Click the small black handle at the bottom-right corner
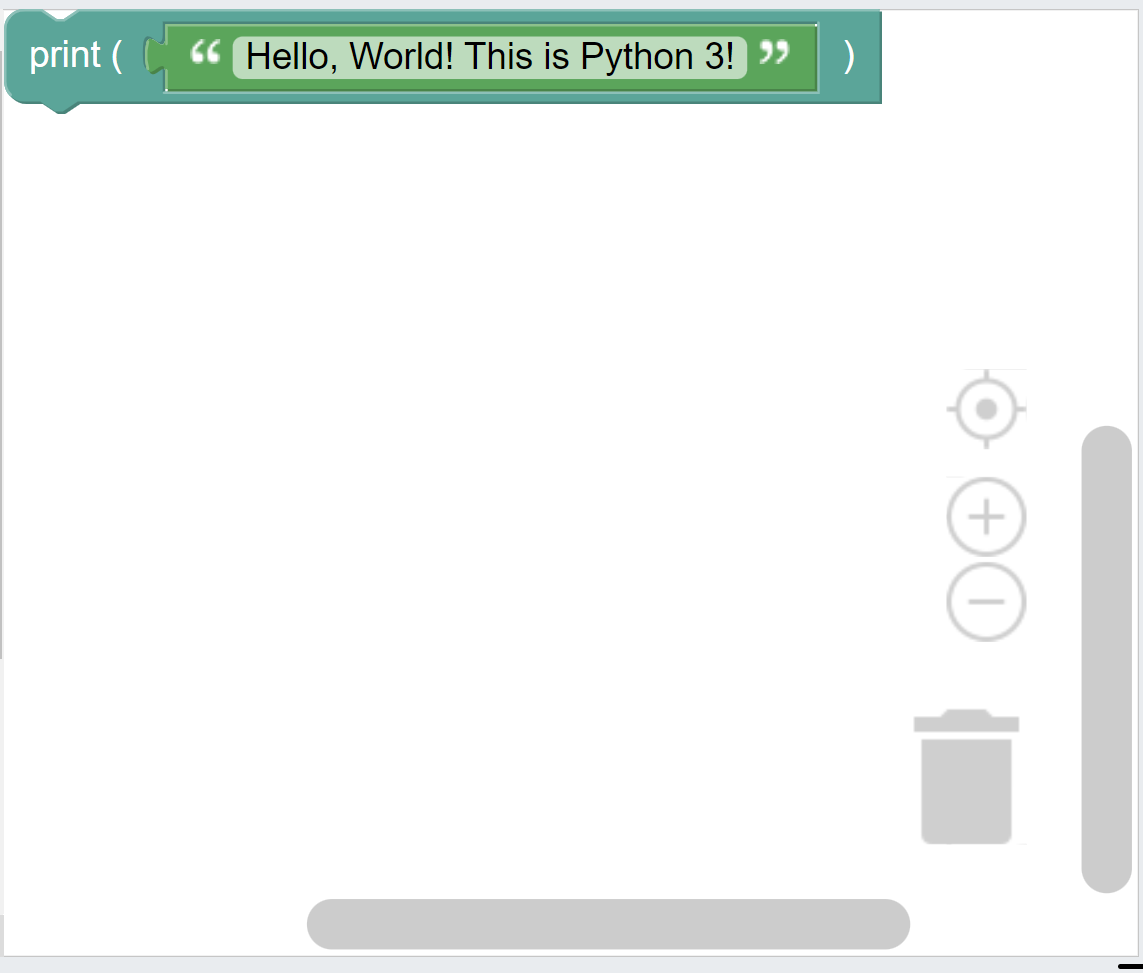Image resolution: width=1143 pixels, height=973 pixels. (1129, 966)
